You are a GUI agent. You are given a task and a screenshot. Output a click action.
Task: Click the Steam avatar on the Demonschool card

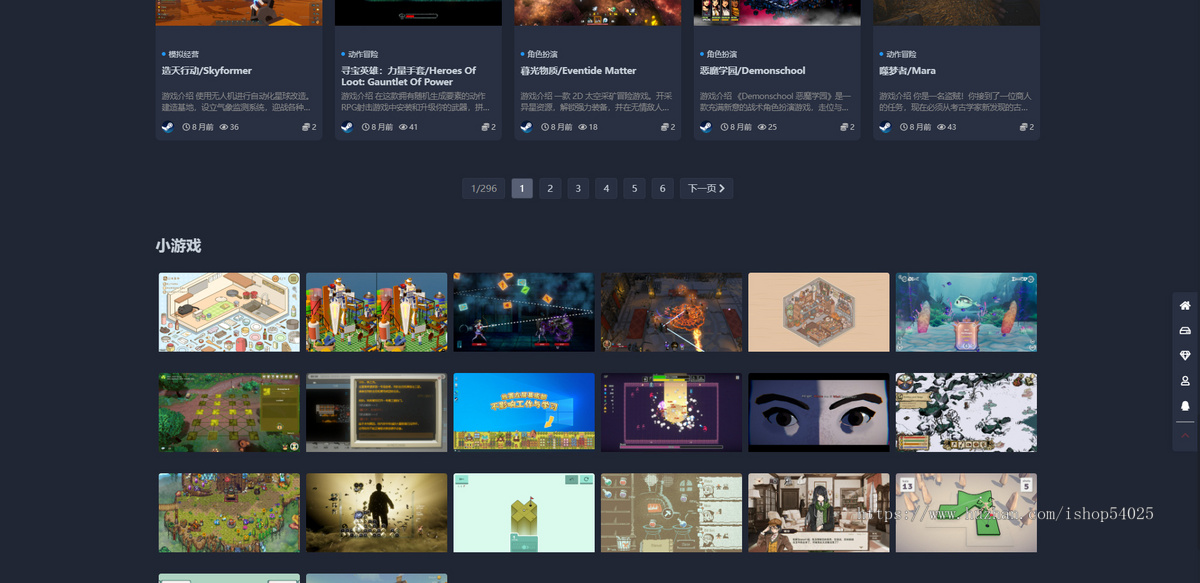pos(706,127)
